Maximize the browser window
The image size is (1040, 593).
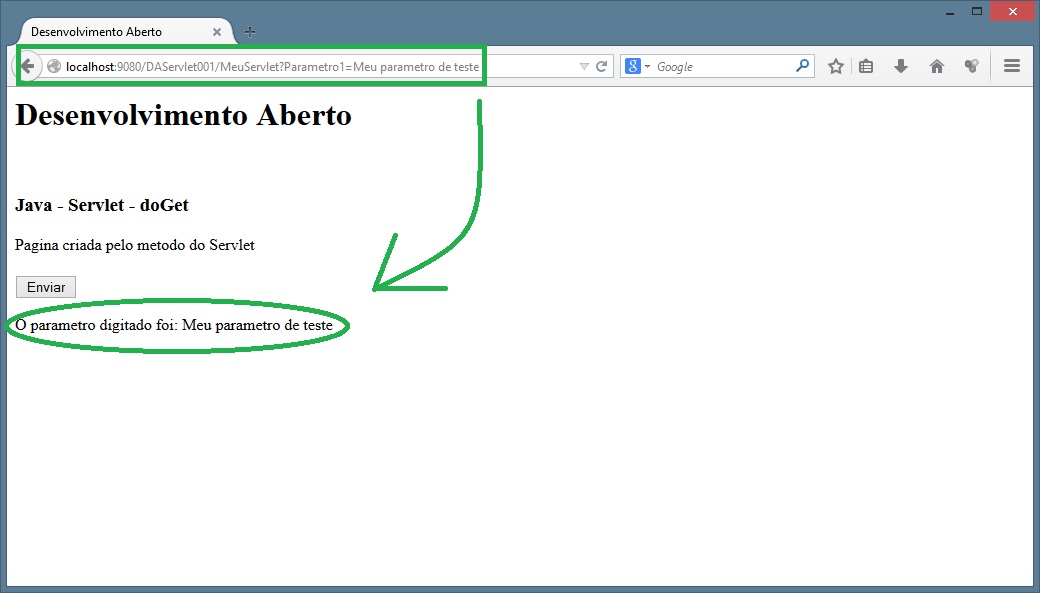coord(976,11)
